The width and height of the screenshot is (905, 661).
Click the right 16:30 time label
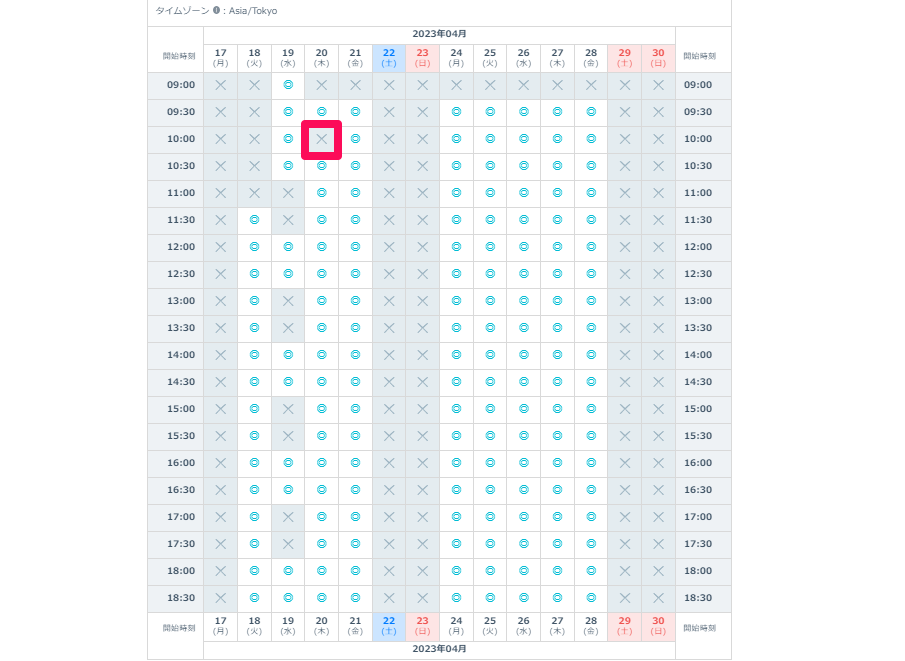(x=698, y=490)
